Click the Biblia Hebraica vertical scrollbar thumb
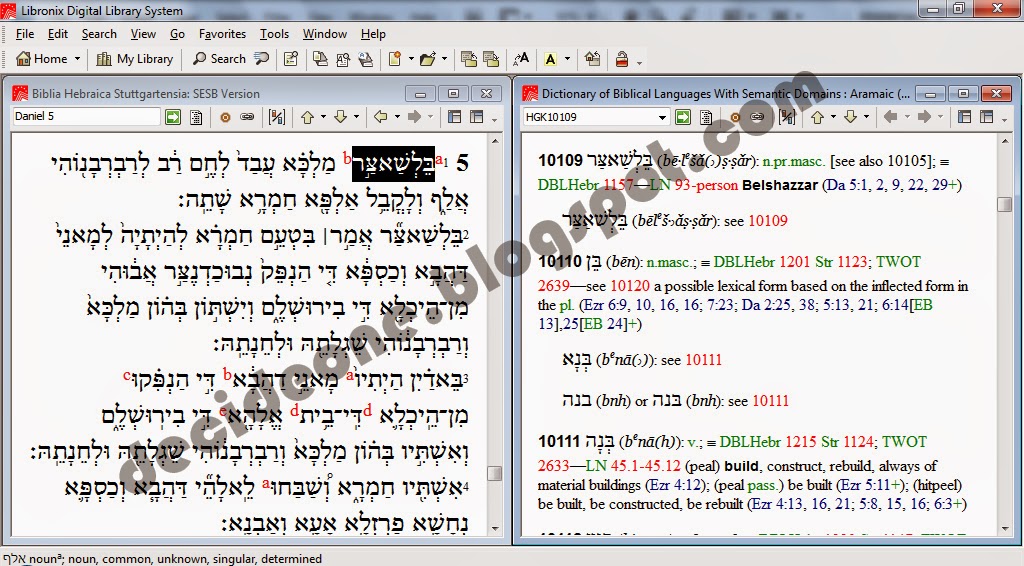Screen dimensions: 1024x566 (494, 473)
